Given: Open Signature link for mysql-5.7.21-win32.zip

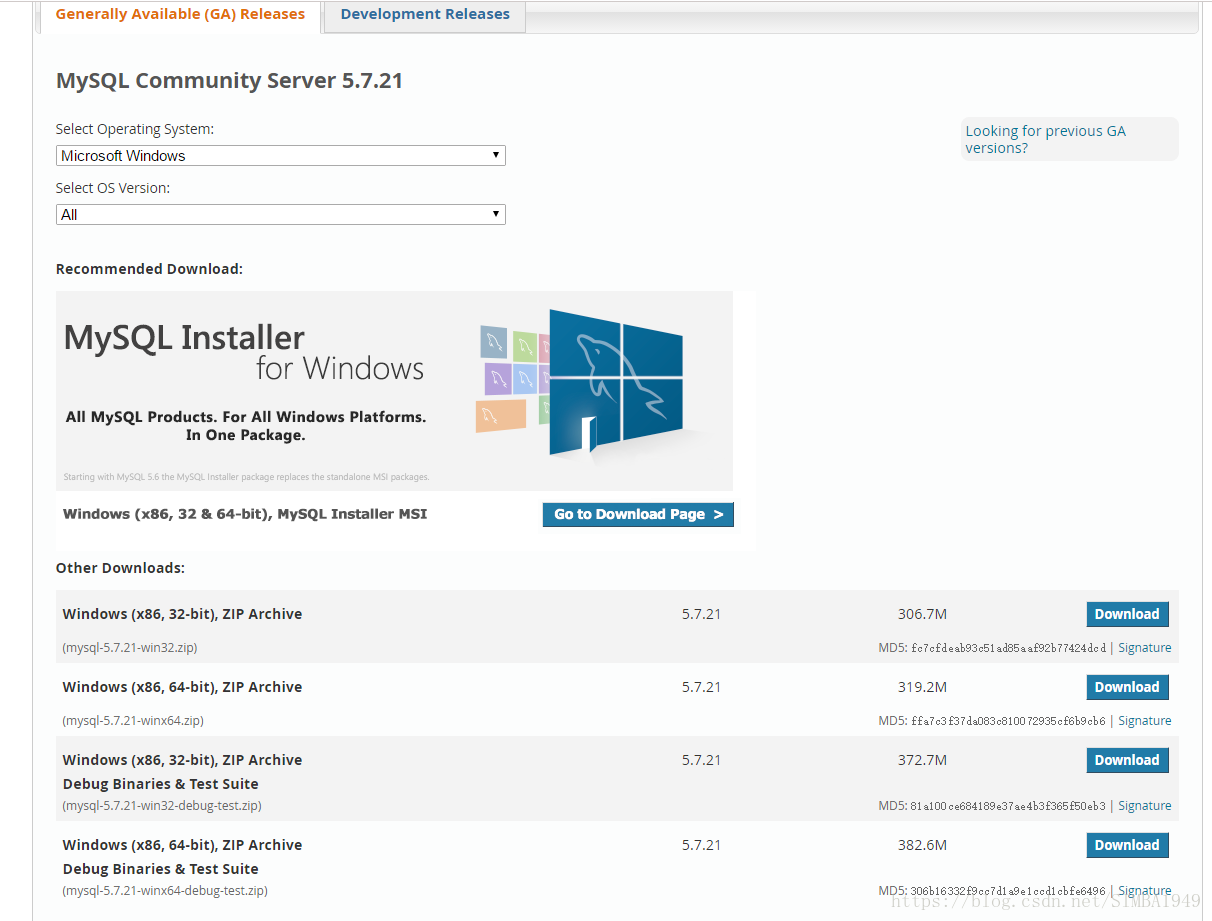Looking at the screenshot, I should pos(1144,648).
